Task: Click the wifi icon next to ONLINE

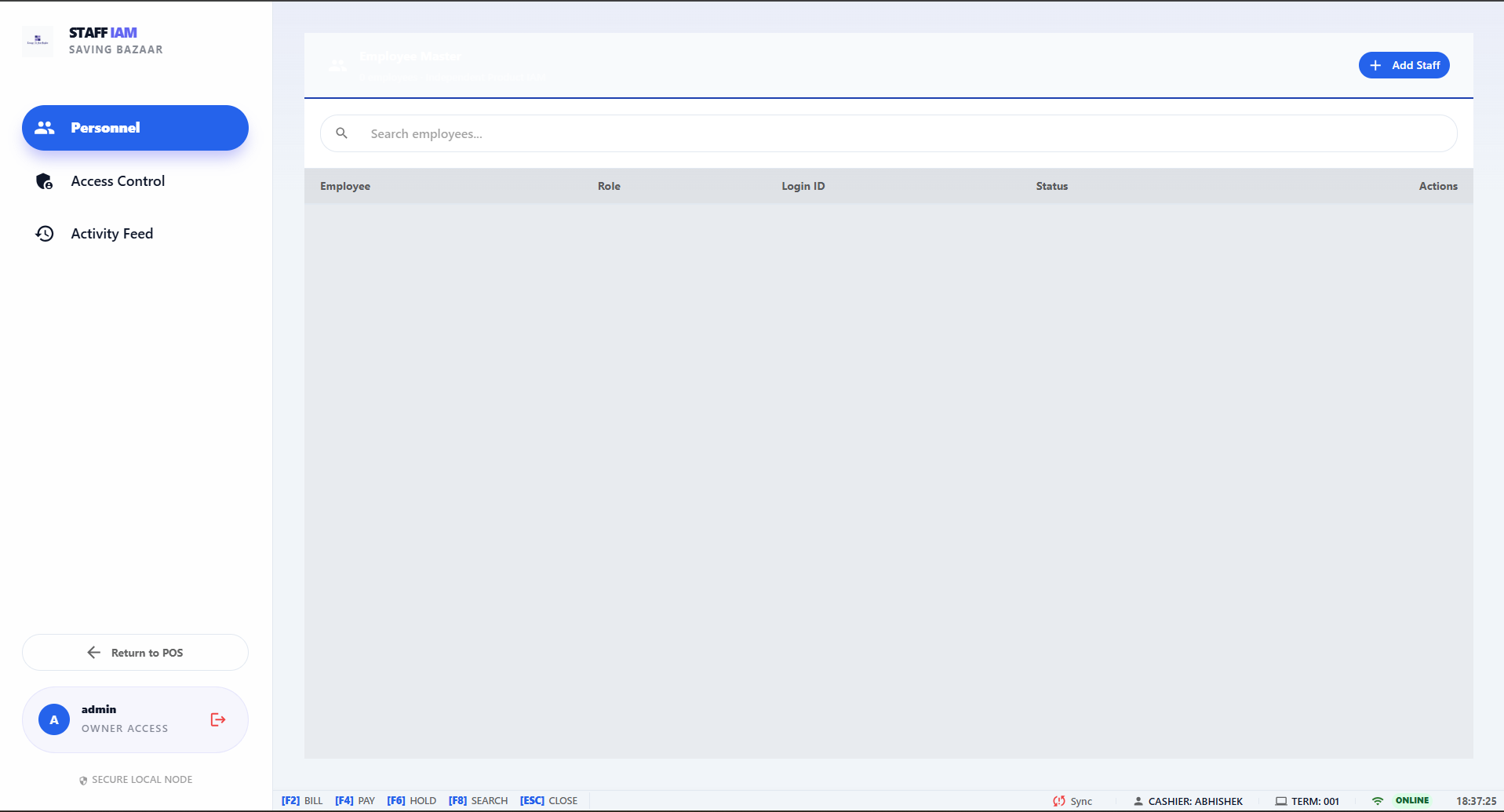Action: click(x=1378, y=800)
